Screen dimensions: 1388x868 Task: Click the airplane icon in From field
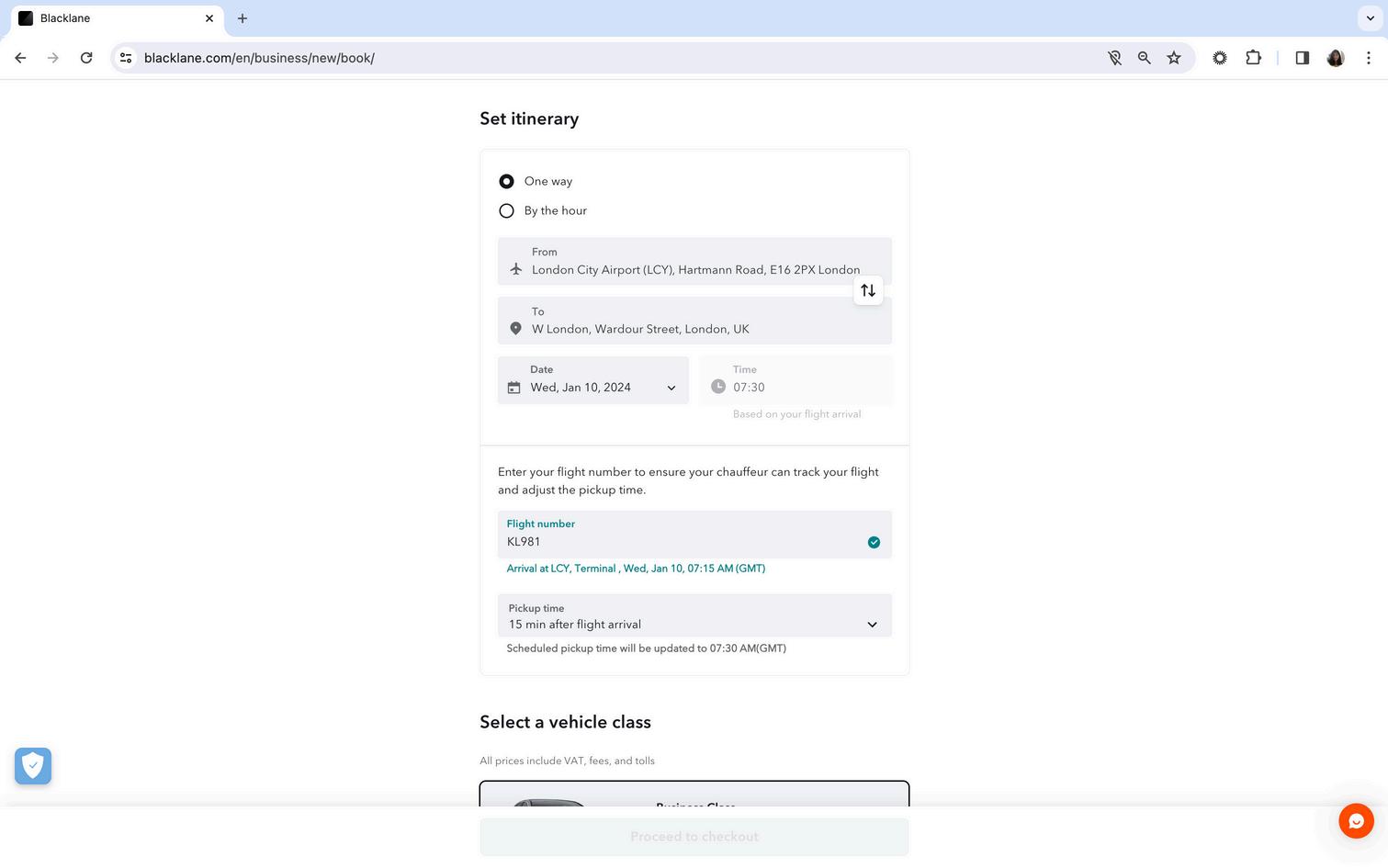click(x=516, y=269)
